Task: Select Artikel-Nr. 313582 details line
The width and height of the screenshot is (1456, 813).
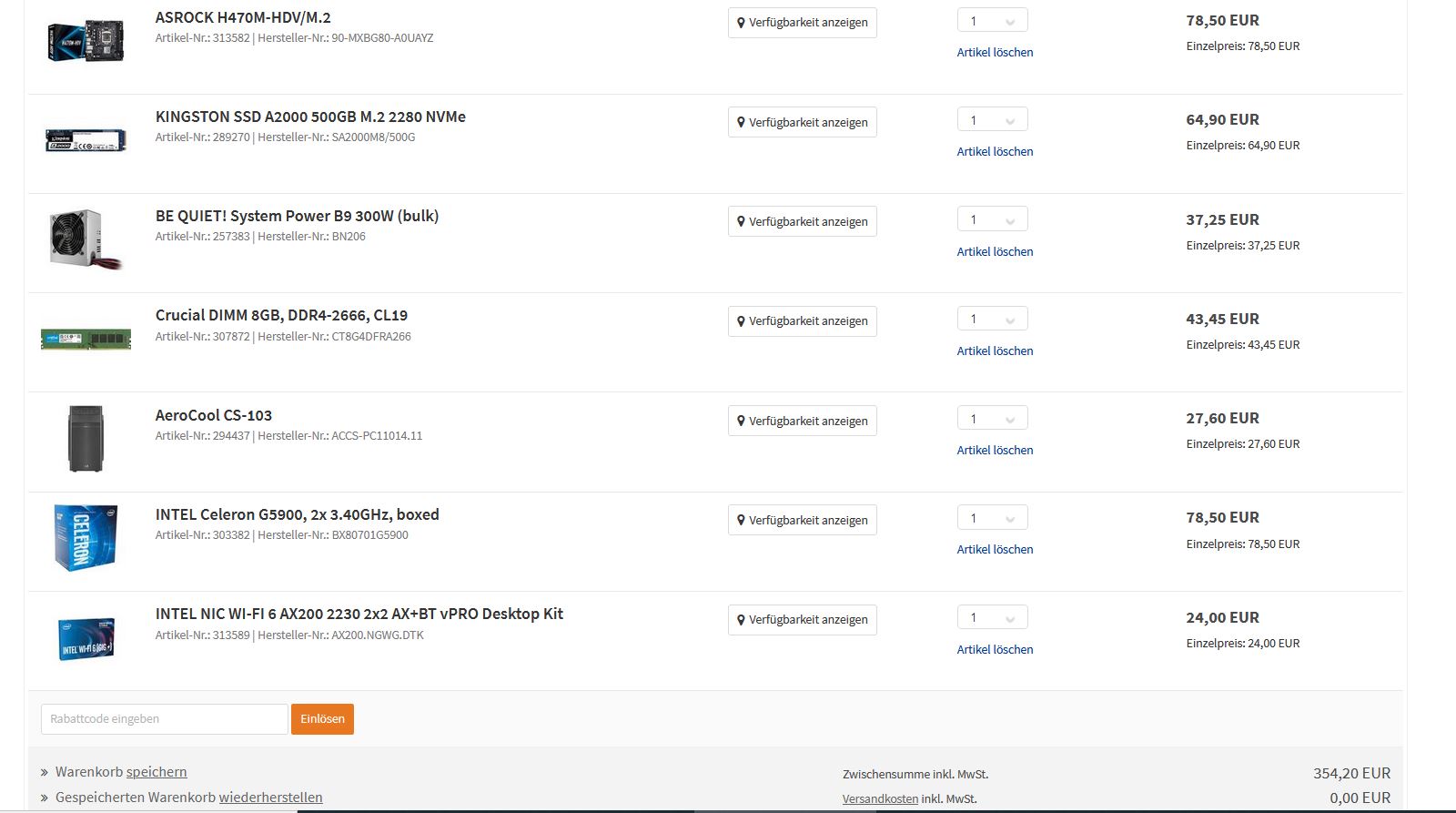Action: pyautogui.click(x=294, y=38)
